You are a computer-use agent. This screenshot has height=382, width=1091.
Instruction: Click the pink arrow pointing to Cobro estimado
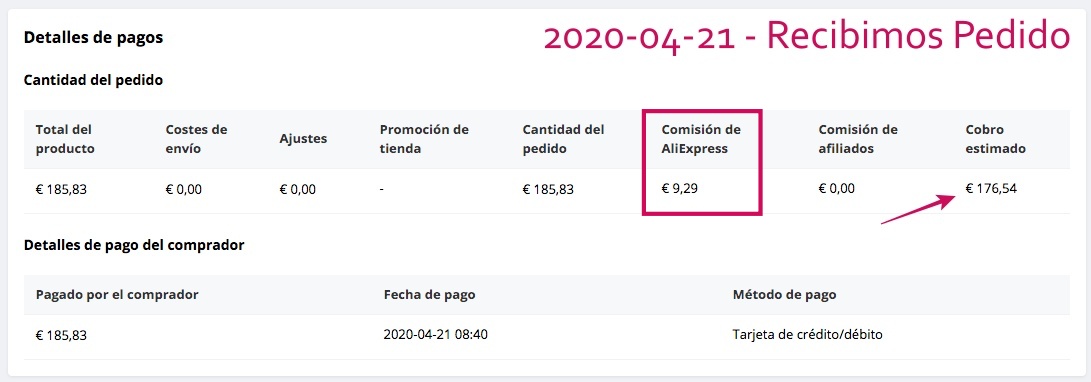click(x=918, y=209)
